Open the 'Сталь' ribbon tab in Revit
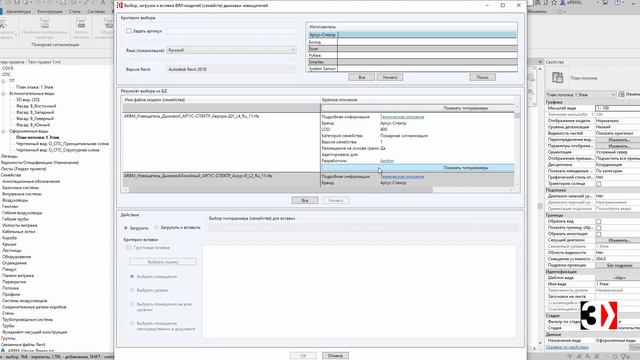 75,11
